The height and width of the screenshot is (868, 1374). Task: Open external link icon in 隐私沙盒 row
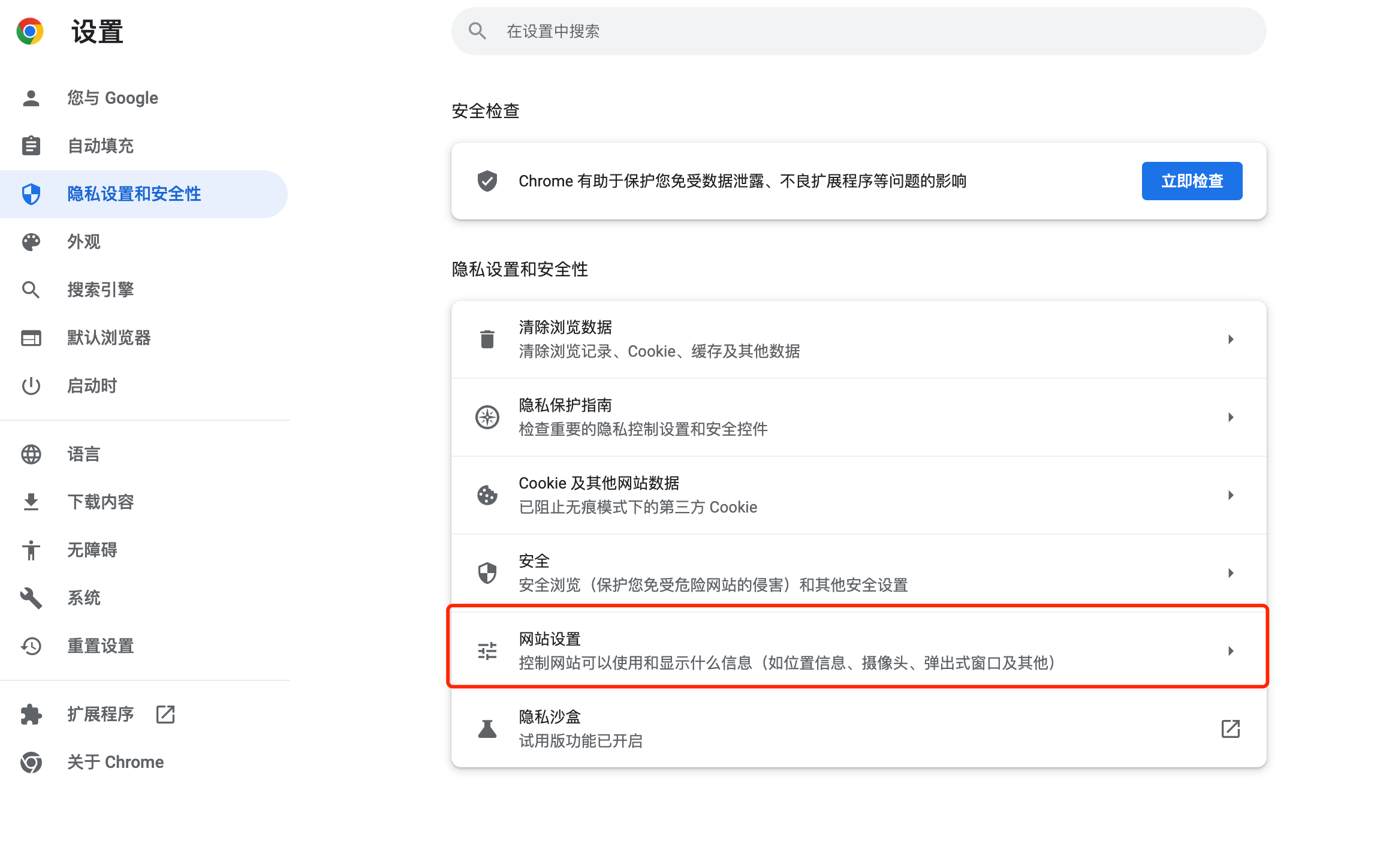click(1230, 728)
